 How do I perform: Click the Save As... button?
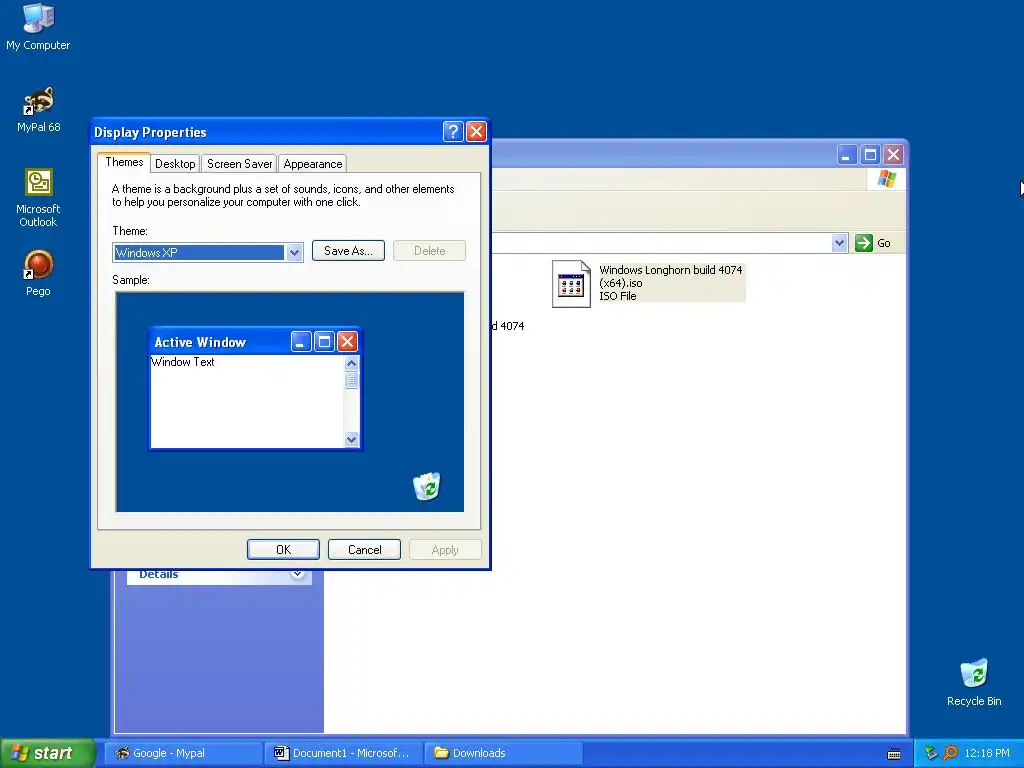[348, 251]
